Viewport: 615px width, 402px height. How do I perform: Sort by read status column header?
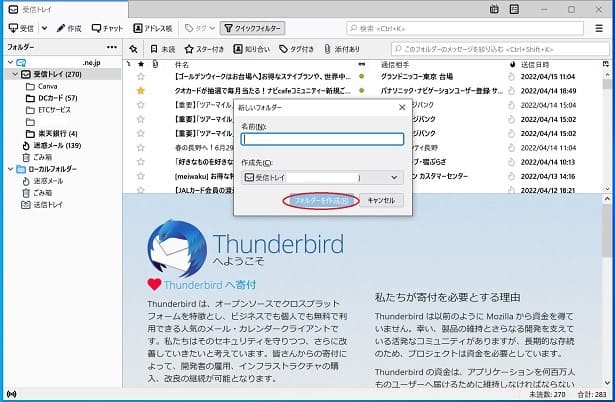362,64
